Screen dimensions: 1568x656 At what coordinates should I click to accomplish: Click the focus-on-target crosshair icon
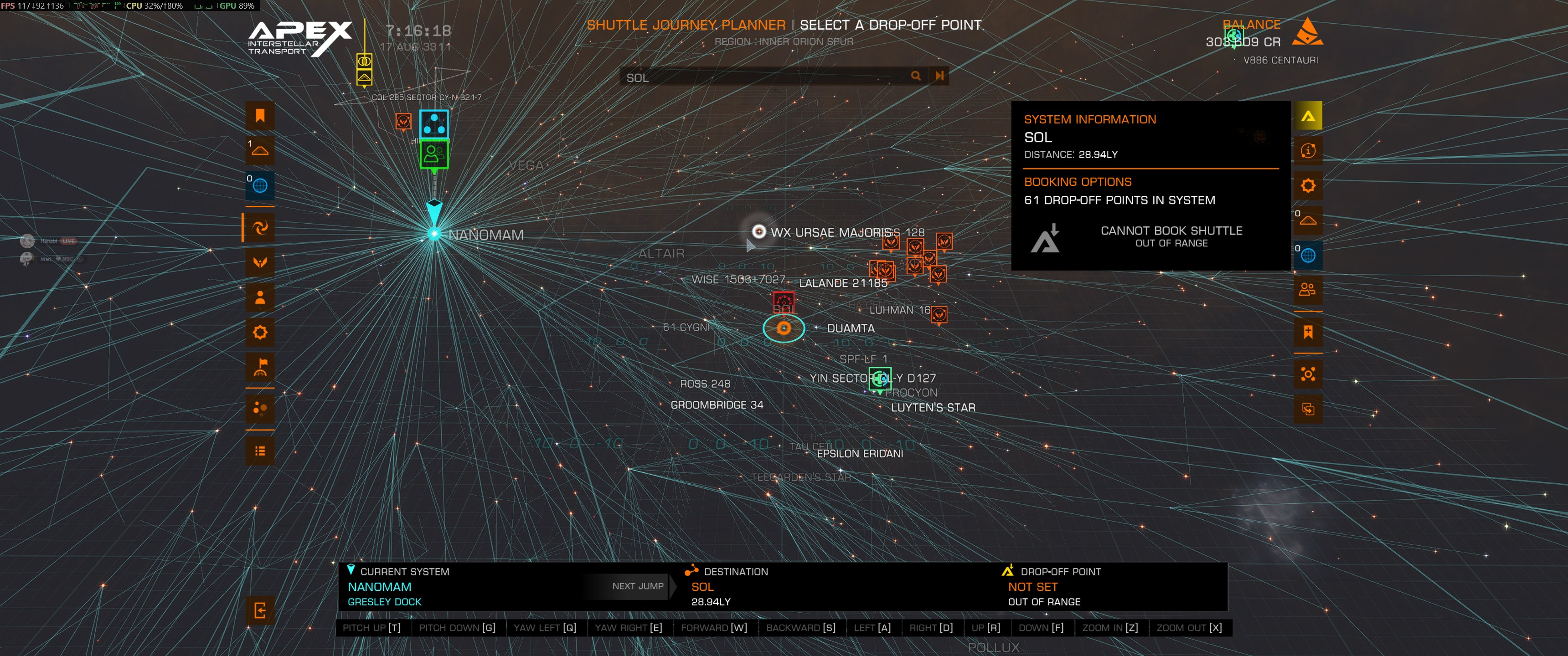pyautogui.click(x=1307, y=374)
